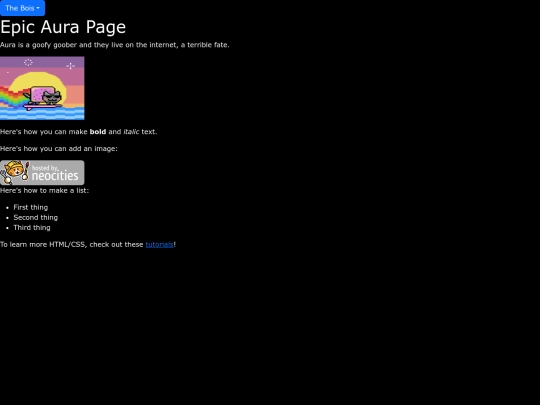Click the 'Third thing' list item
This screenshot has width=540, height=405.
coord(32,228)
